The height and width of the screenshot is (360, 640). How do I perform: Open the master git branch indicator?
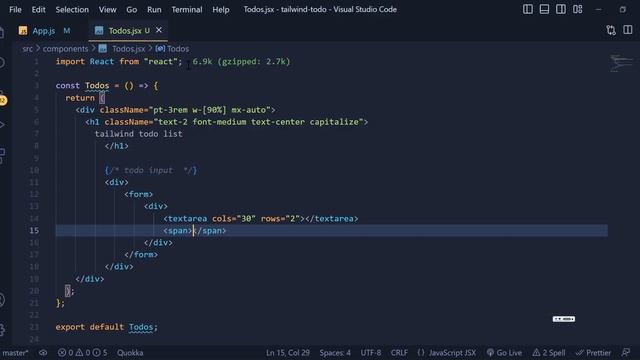pos(15,353)
